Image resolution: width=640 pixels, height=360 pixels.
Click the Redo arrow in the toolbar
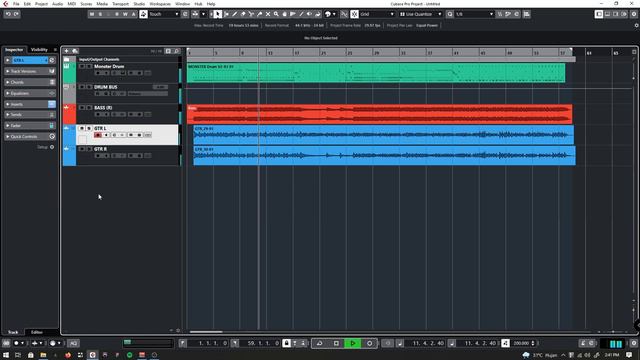(16, 14)
